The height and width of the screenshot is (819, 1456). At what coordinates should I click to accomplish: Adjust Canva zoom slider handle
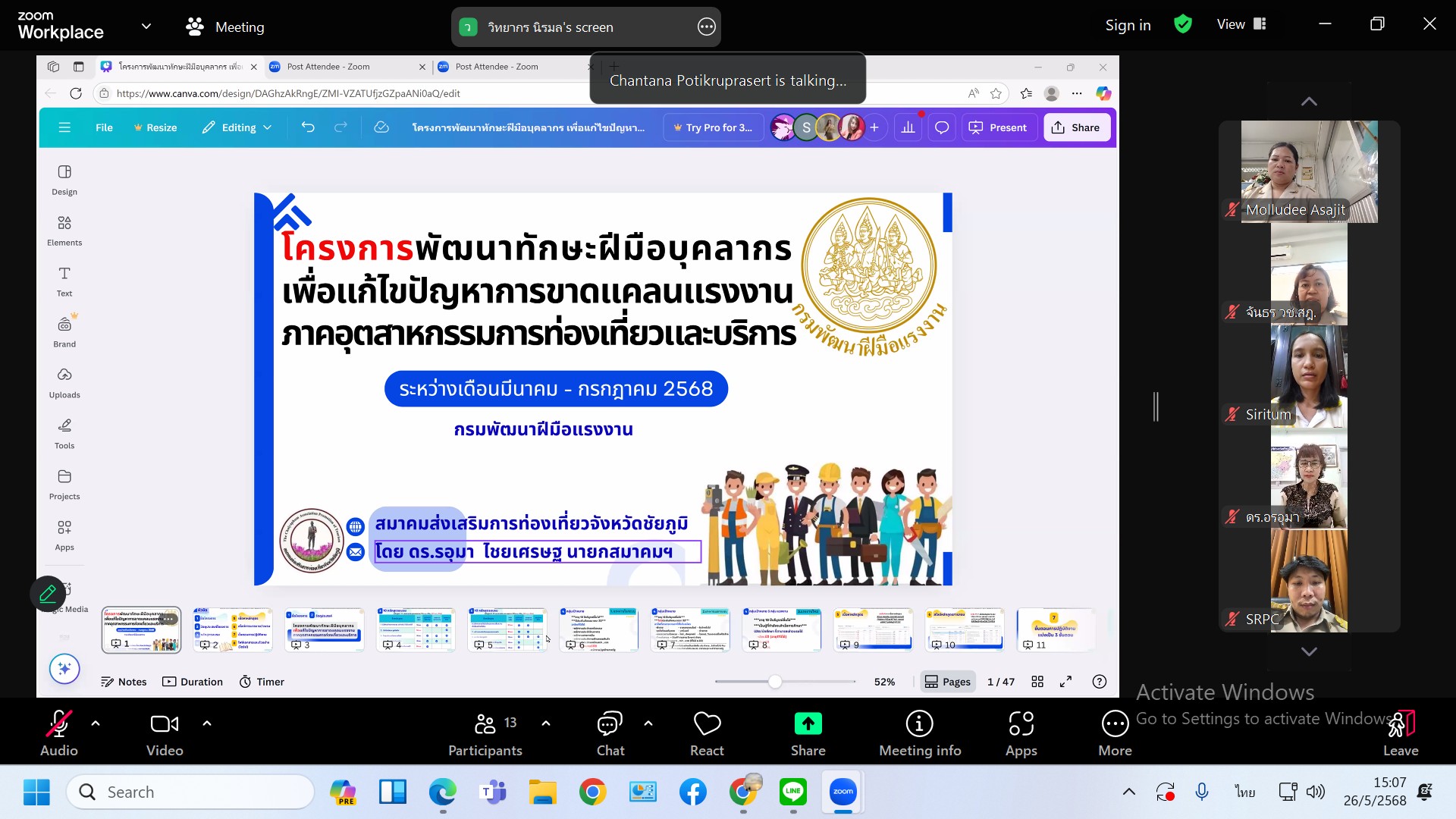pos(774,682)
